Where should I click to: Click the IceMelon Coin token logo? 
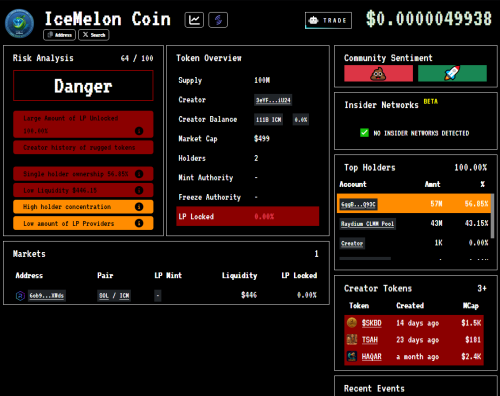tap(19, 23)
